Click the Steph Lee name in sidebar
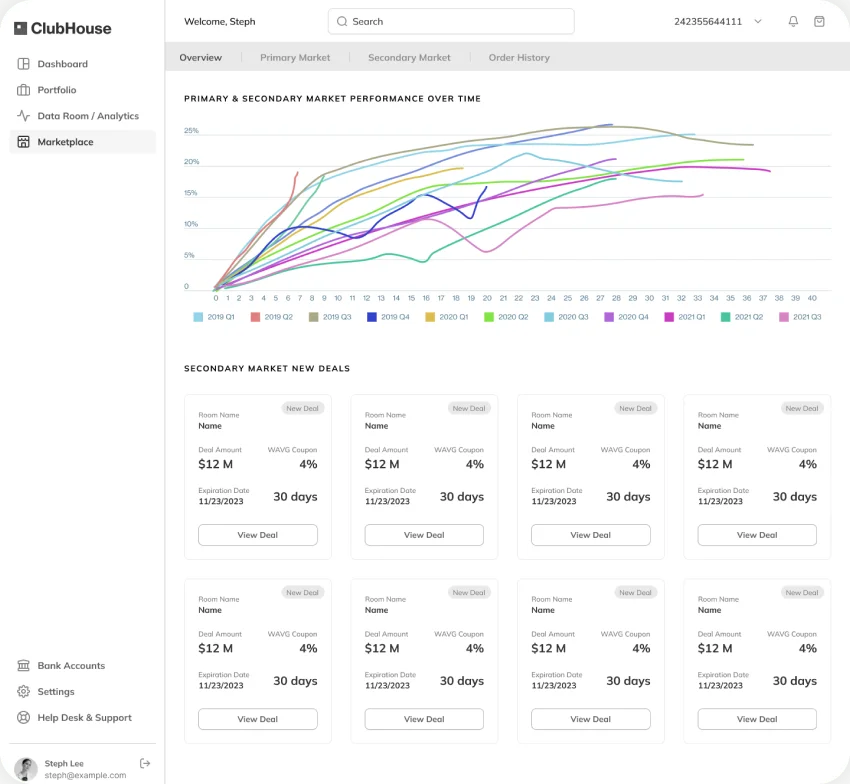The height and width of the screenshot is (784, 850). 64,763
